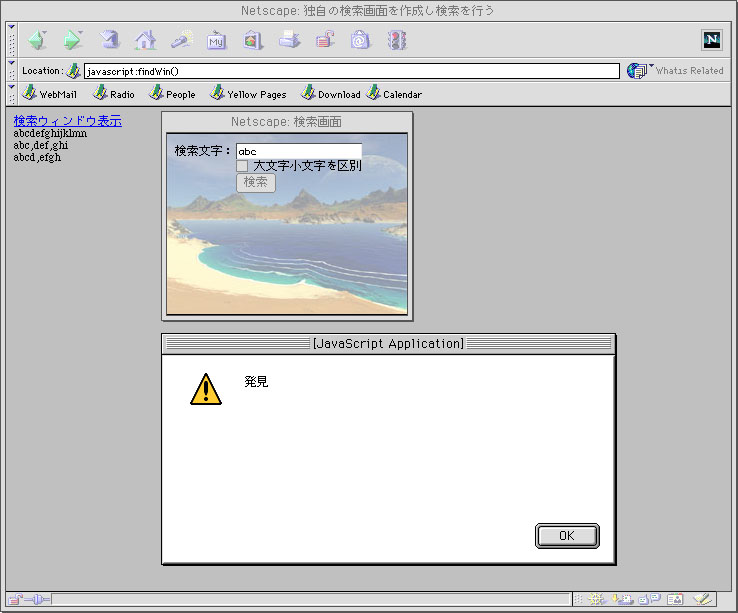The image size is (738, 613).
Task: Stop loading with the traffic light icon
Action: (397, 40)
